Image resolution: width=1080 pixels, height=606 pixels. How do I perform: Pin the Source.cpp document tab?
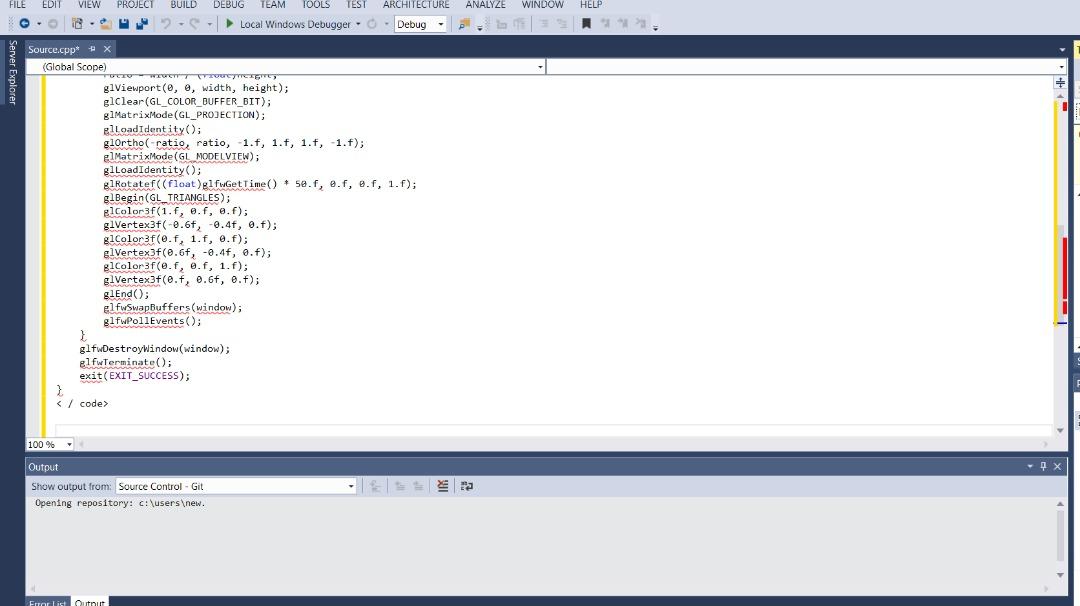(x=91, y=48)
